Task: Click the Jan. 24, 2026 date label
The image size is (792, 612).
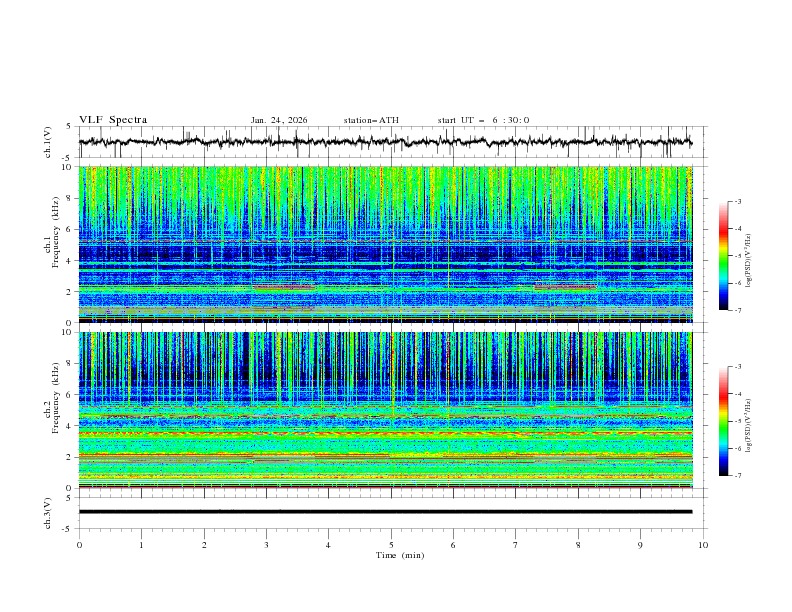Action: (279, 120)
